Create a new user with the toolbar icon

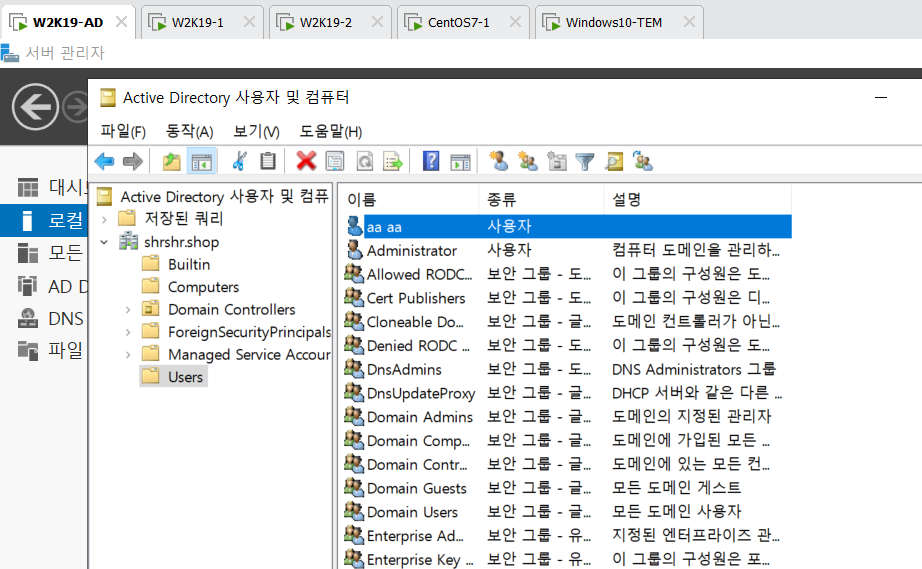499,161
